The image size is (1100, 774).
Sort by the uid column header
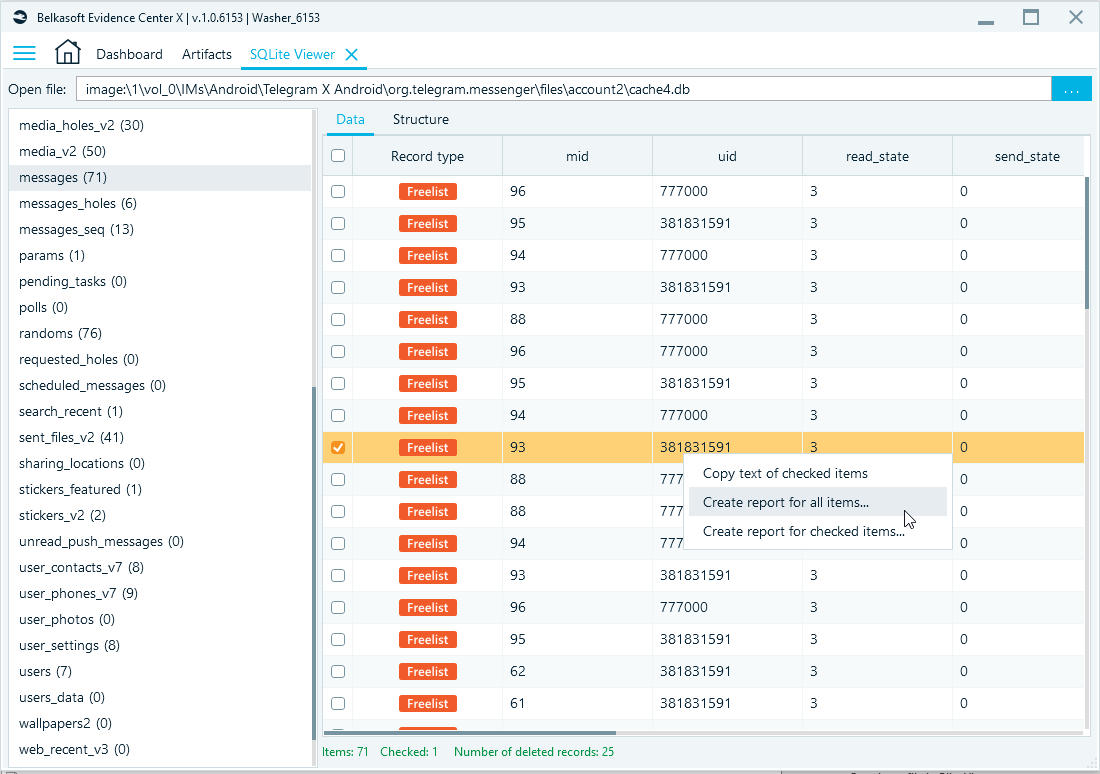[x=727, y=156]
